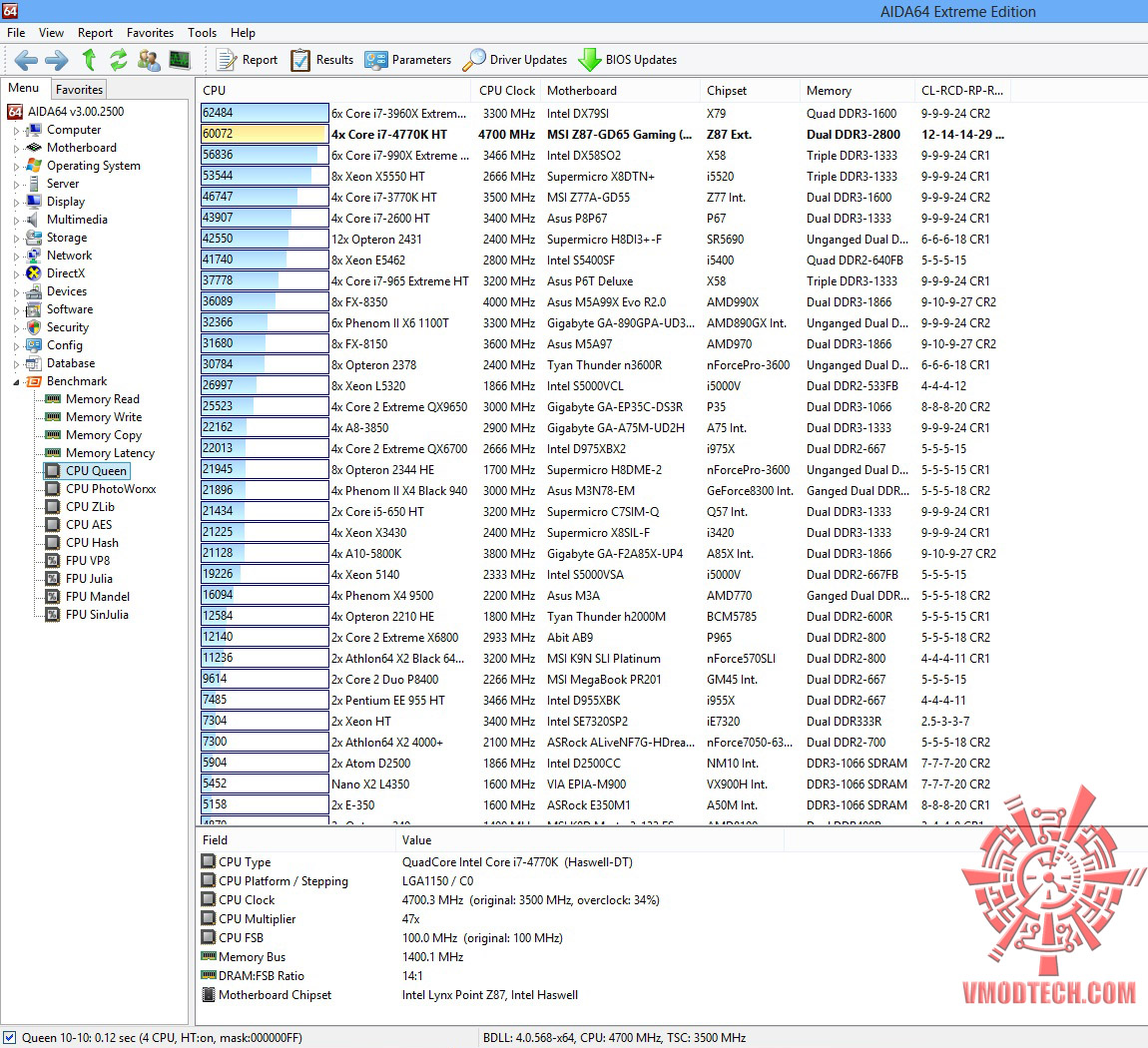Image resolution: width=1148 pixels, height=1048 pixels.
Task: Select the Storage tree node
Action: coord(67,238)
